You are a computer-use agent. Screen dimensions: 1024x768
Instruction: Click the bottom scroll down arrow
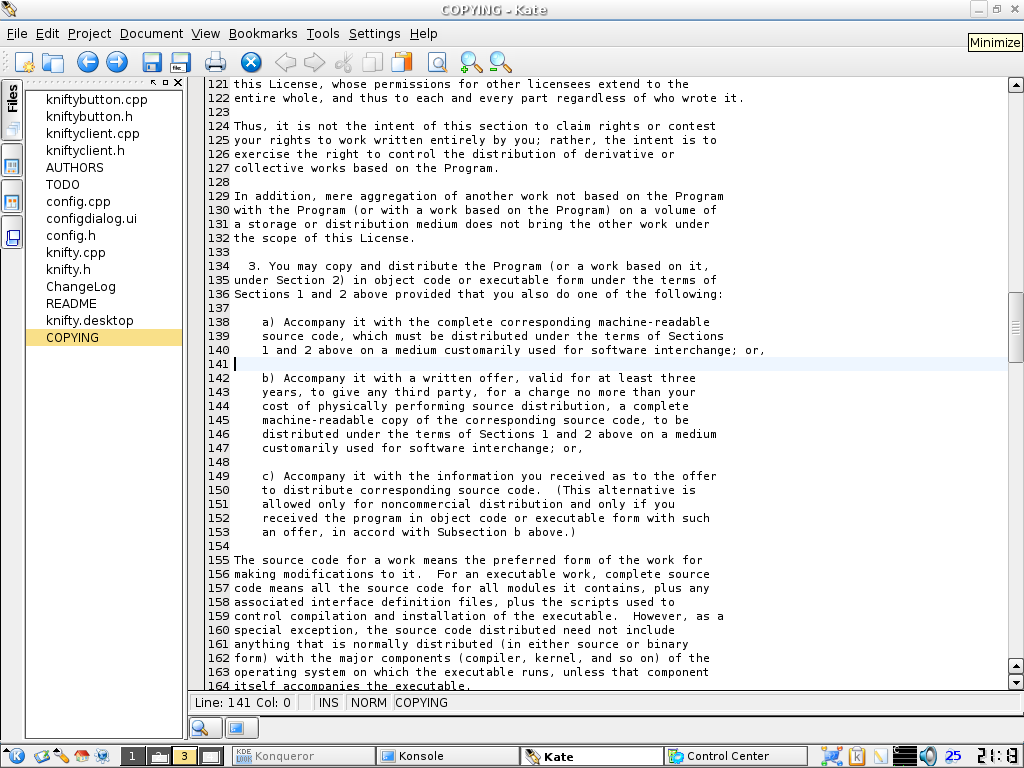point(1016,682)
